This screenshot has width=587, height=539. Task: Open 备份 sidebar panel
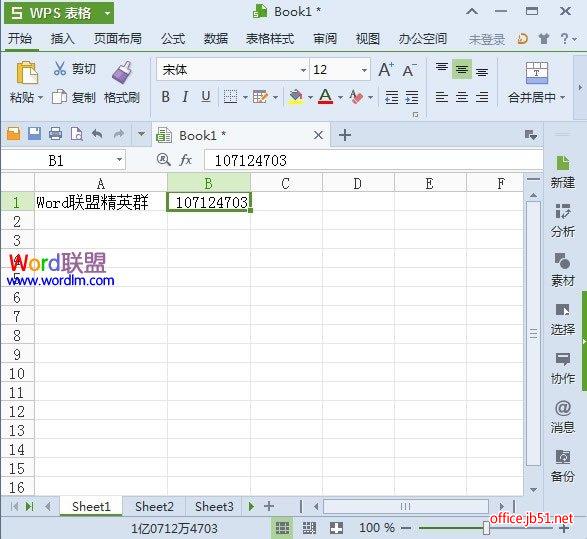tap(562, 466)
